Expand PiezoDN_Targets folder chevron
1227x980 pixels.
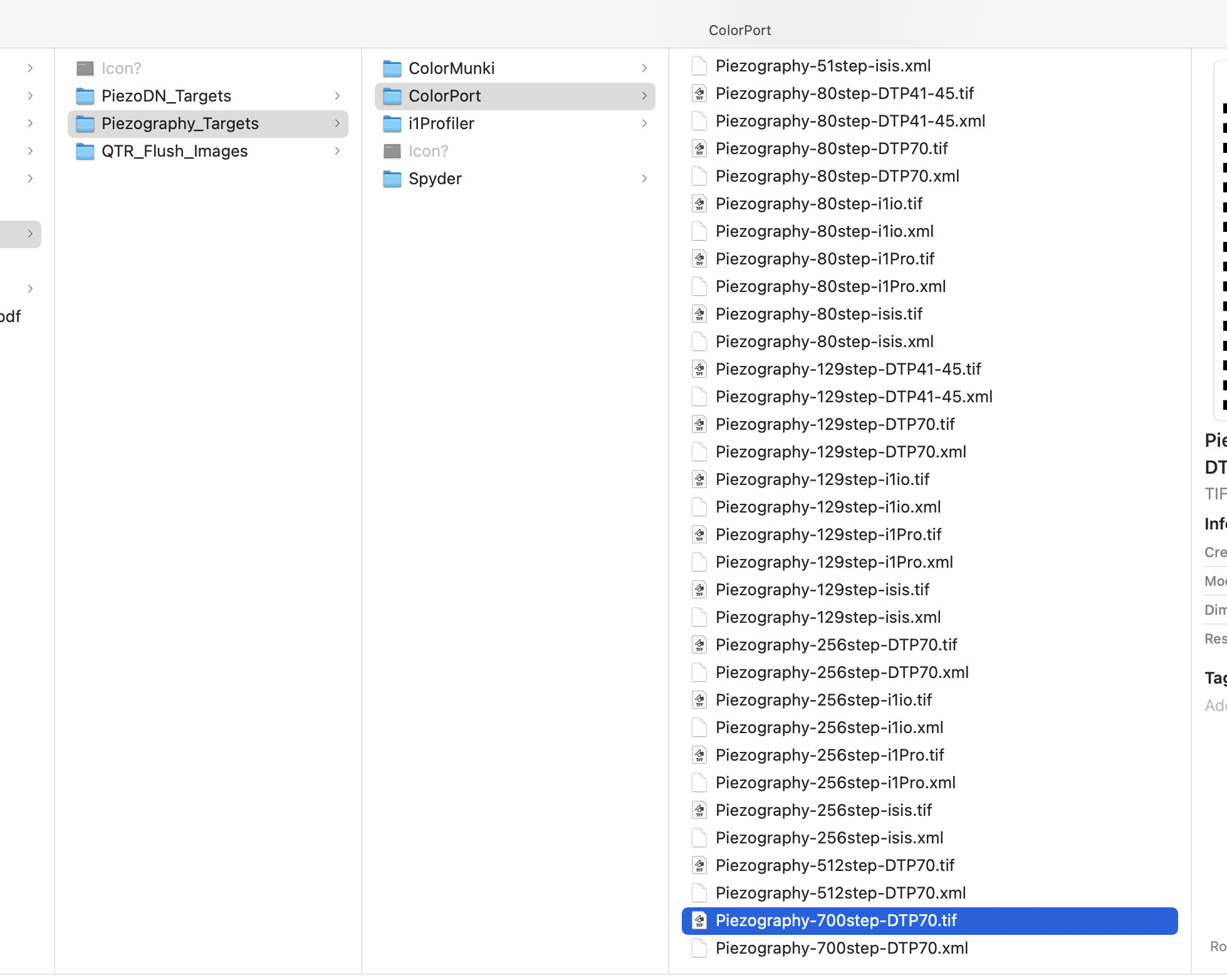pos(337,96)
